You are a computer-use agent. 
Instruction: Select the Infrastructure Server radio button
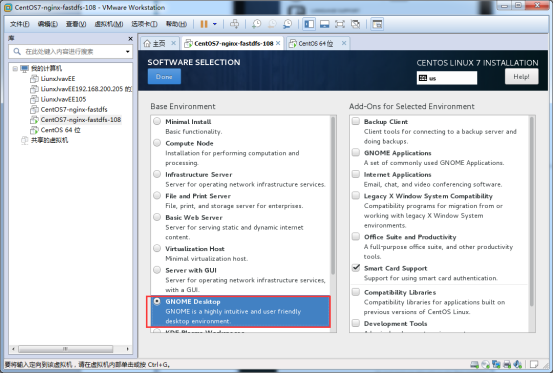[157, 174]
